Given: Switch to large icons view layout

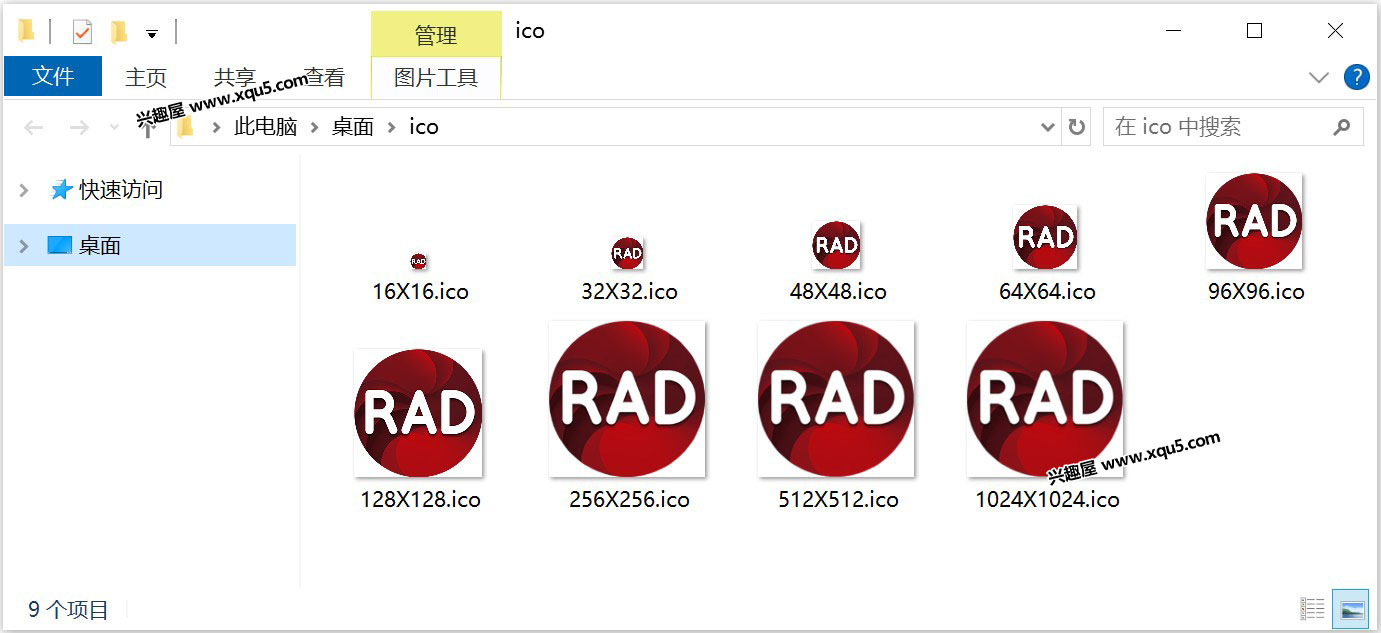Looking at the screenshot, I should (1352, 608).
